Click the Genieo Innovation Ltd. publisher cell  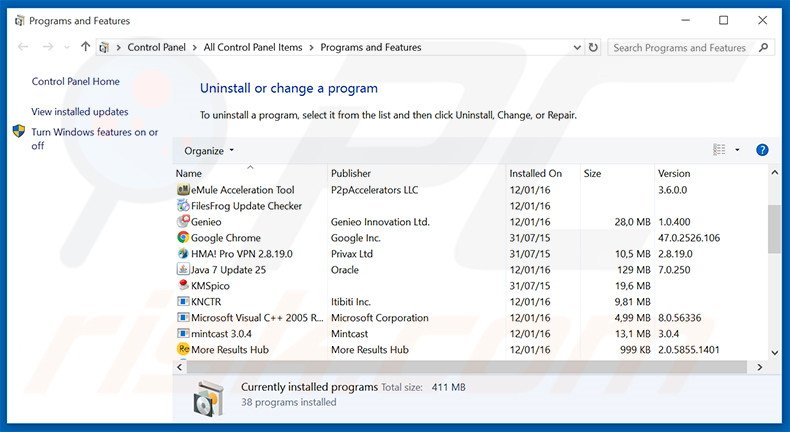[380, 222]
